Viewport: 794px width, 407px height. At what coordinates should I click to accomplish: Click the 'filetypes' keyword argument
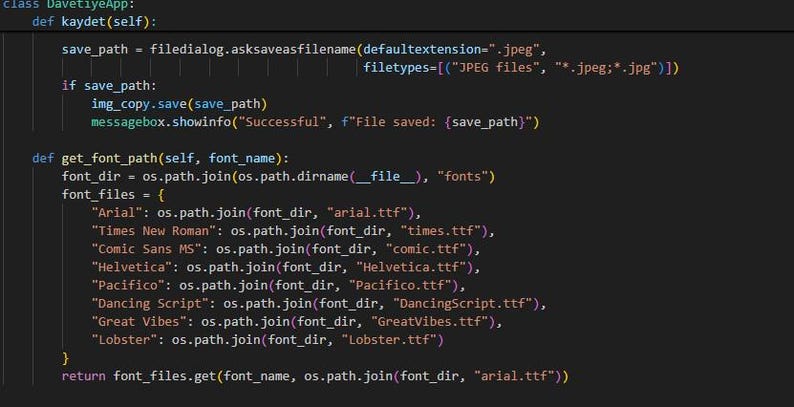pyautogui.click(x=396, y=68)
